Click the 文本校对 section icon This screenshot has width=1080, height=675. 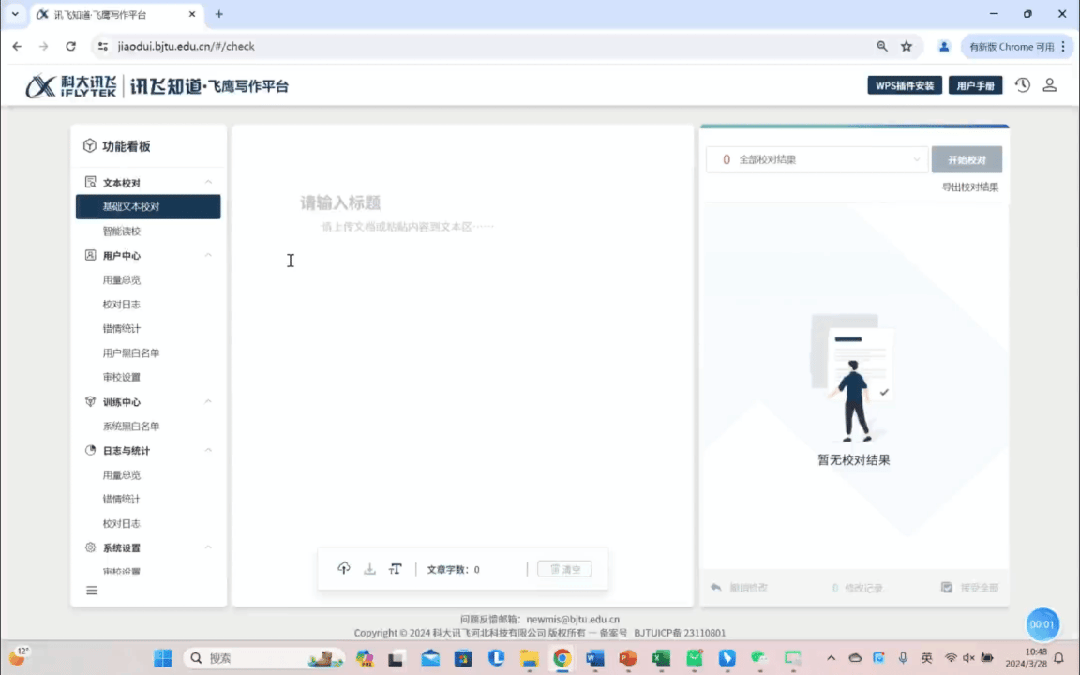click(x=90, y=182)
